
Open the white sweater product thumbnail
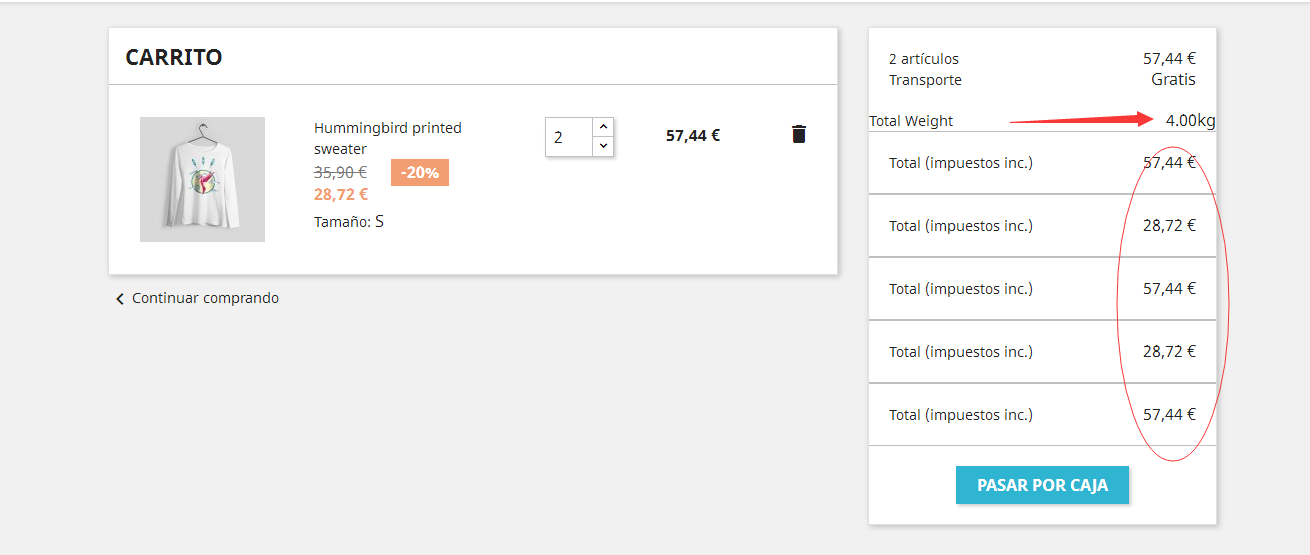click(202, 179)
